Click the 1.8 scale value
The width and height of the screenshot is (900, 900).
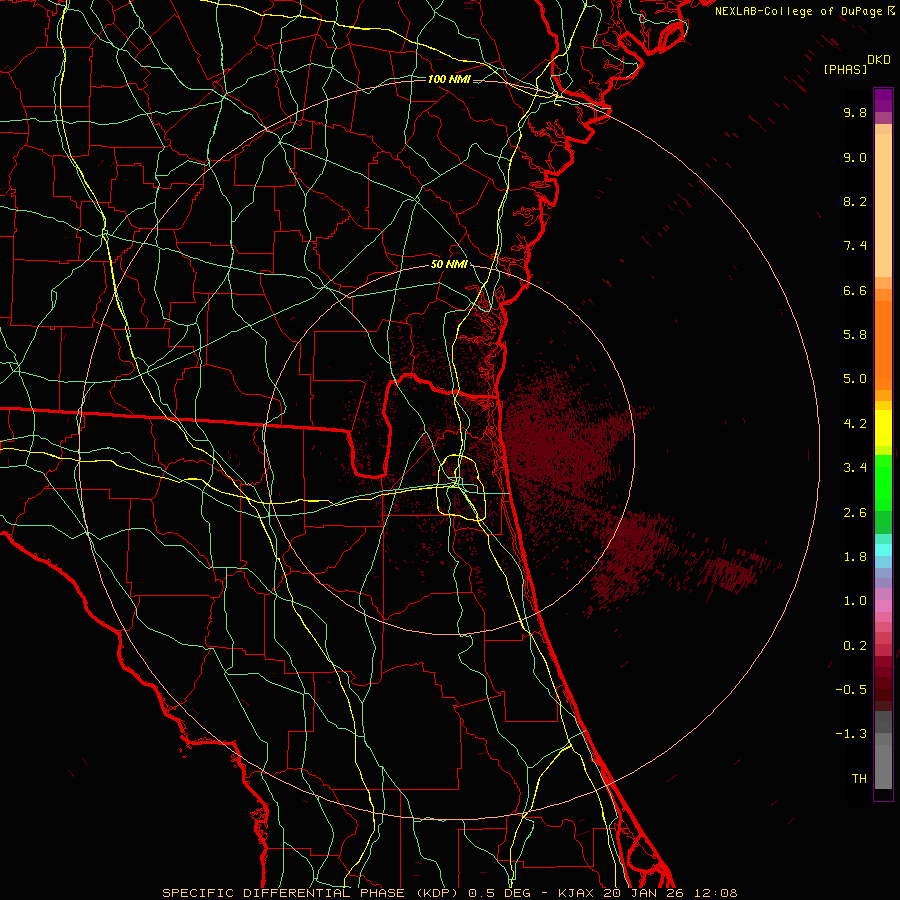coord(855,557)
